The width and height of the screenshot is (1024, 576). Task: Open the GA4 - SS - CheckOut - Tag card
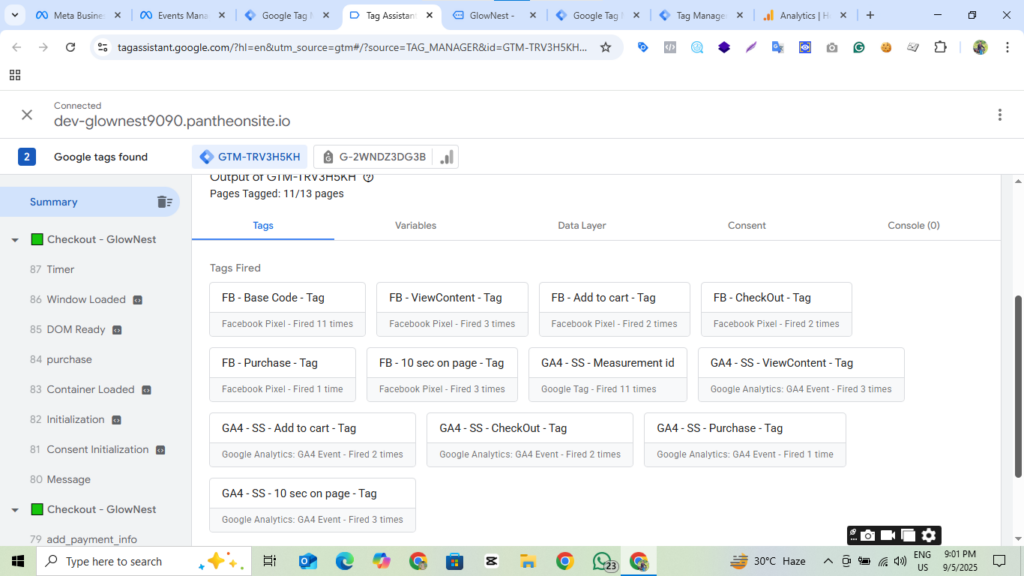click(x=530, y=440)
